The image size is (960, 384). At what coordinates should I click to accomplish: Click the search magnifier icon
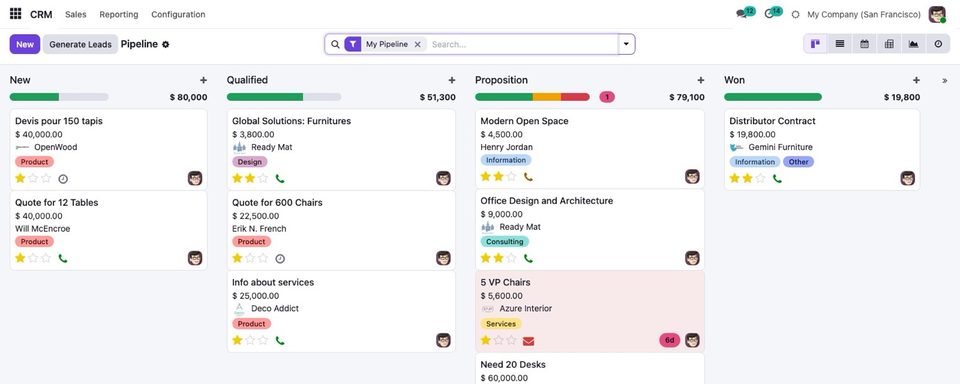click(x=335, y=44)
